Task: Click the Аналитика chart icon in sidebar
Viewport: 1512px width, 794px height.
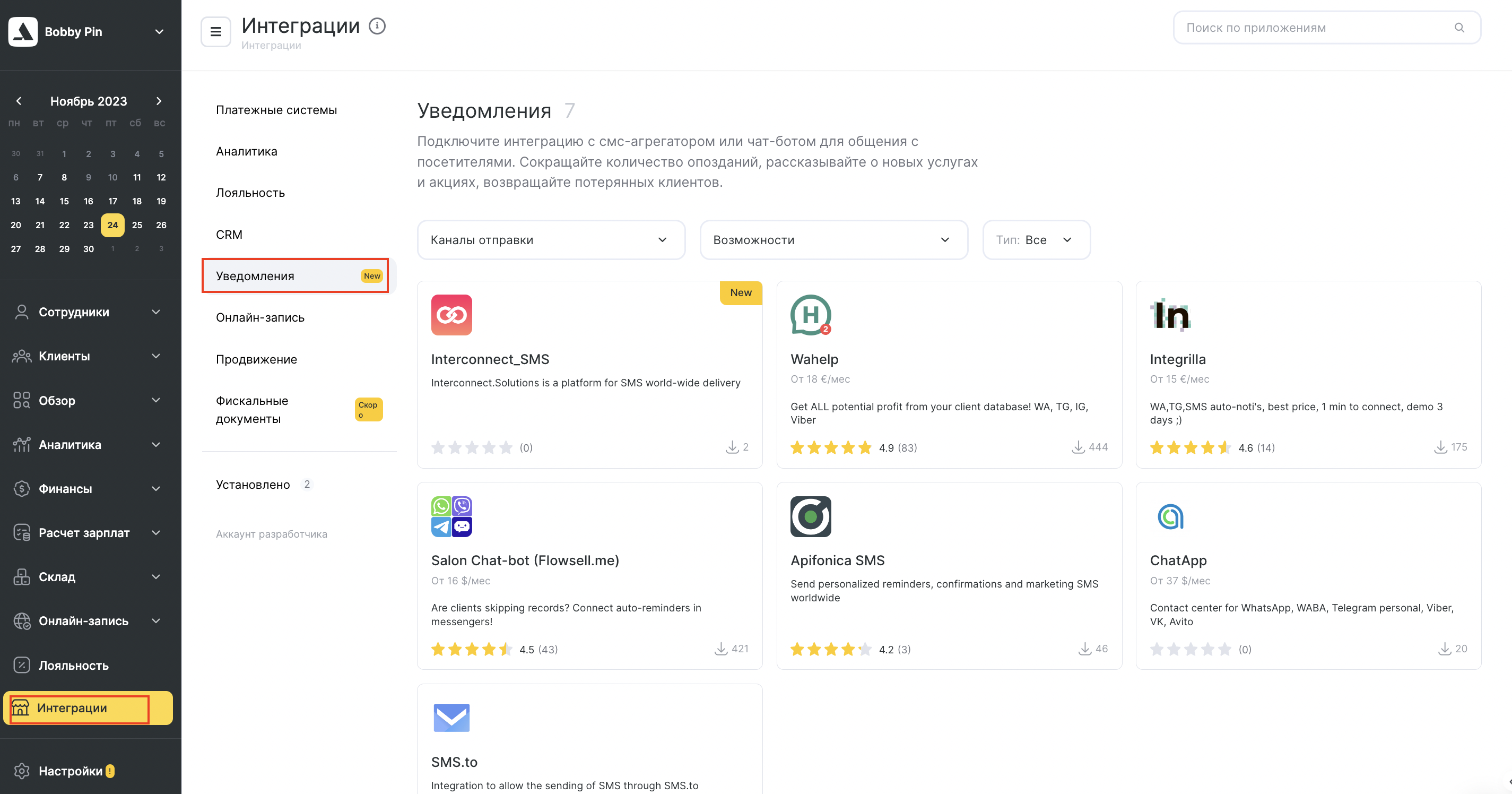Action: (22, 445)
